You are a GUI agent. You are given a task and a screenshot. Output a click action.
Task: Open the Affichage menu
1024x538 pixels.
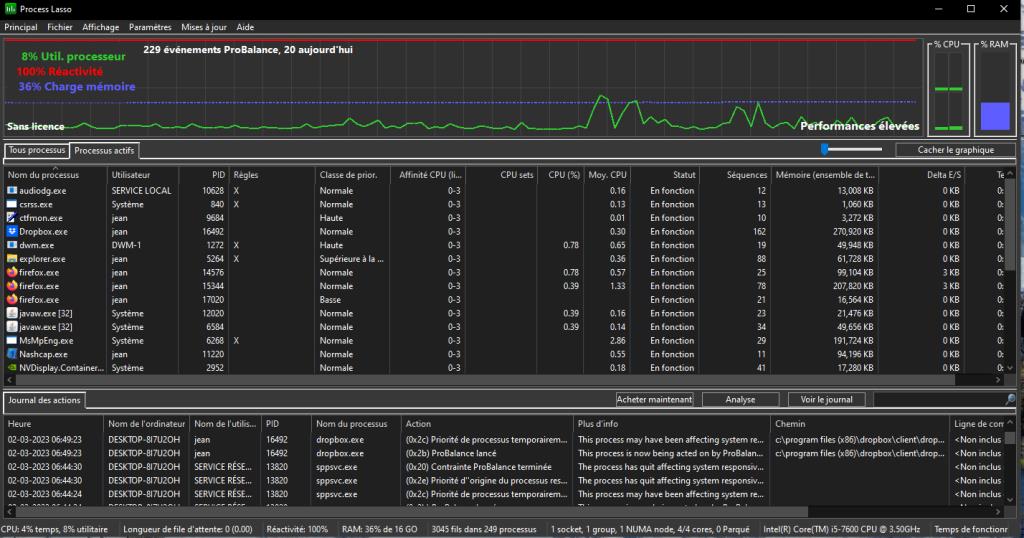coord(101,27)
